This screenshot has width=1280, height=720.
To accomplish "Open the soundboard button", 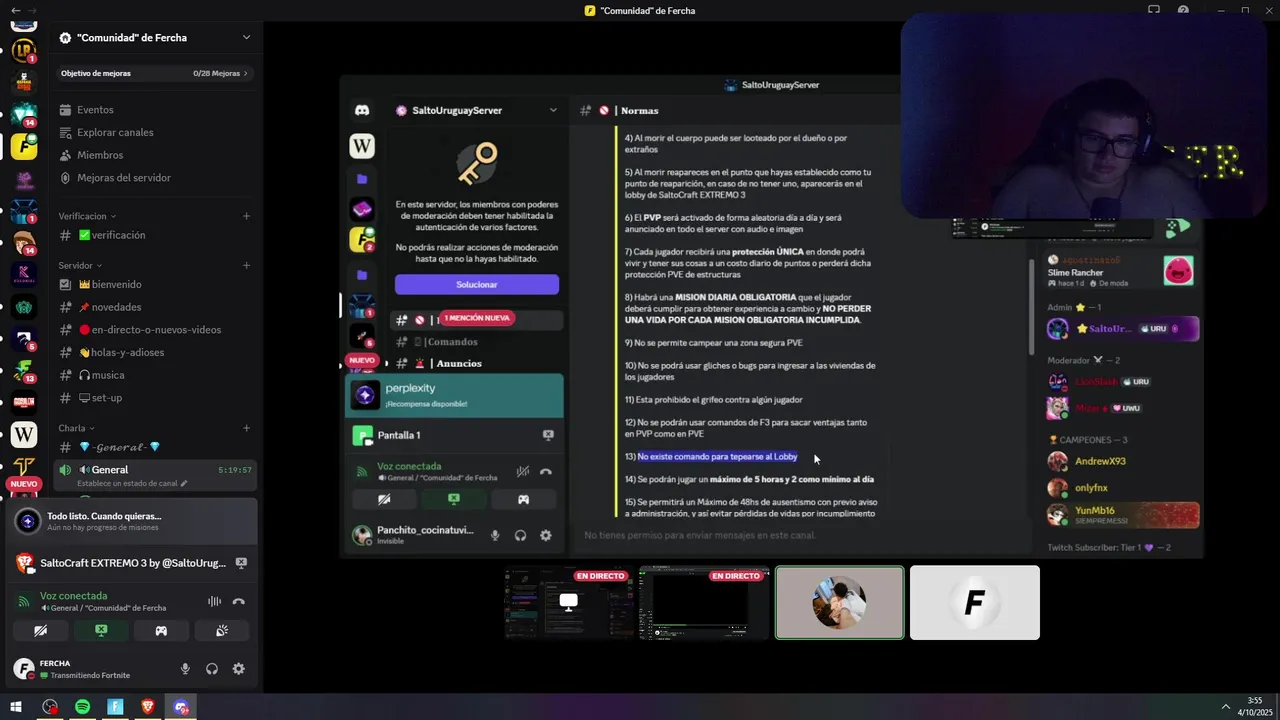I will pos(221,631).
